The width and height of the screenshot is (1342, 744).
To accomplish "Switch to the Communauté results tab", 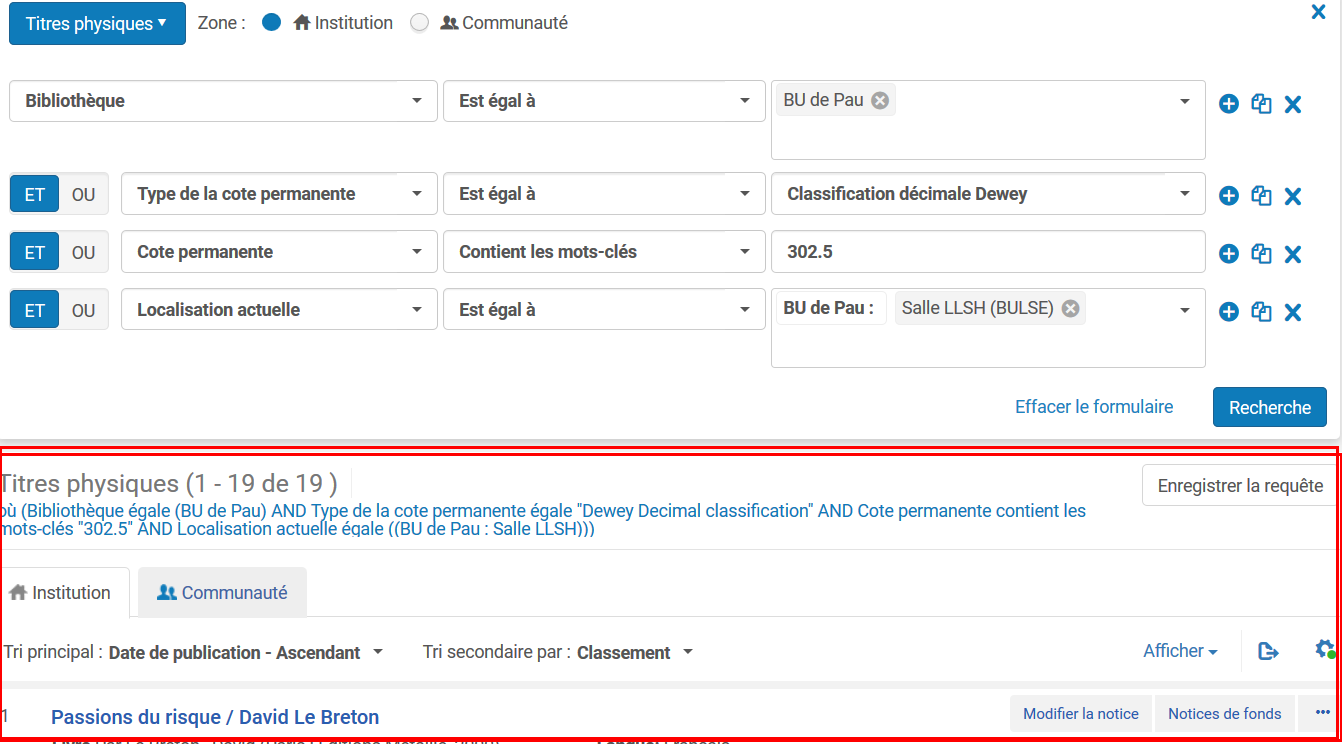I will [222, 593].
